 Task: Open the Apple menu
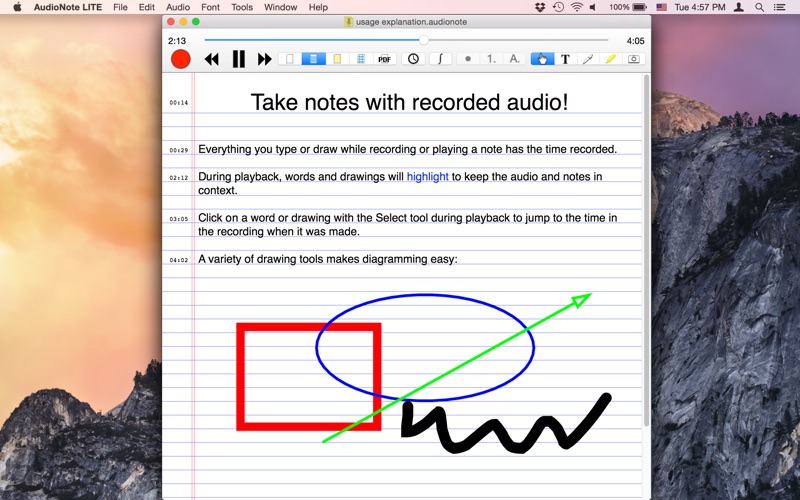pos(17,7)
